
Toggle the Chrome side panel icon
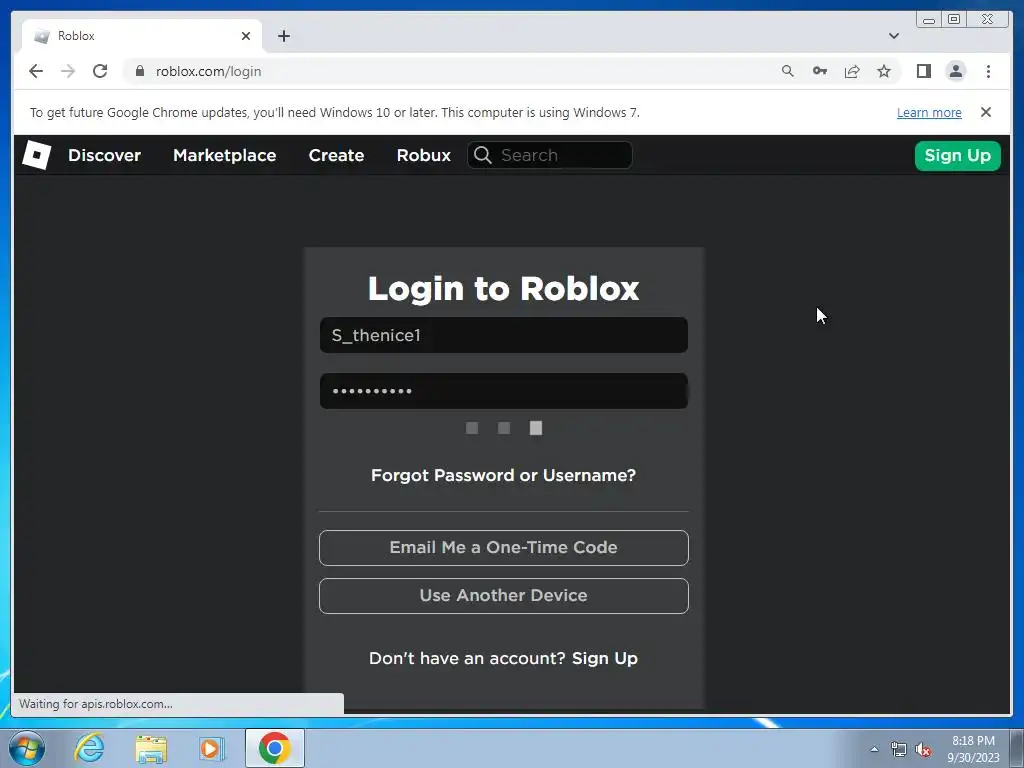tap(923, 71)
